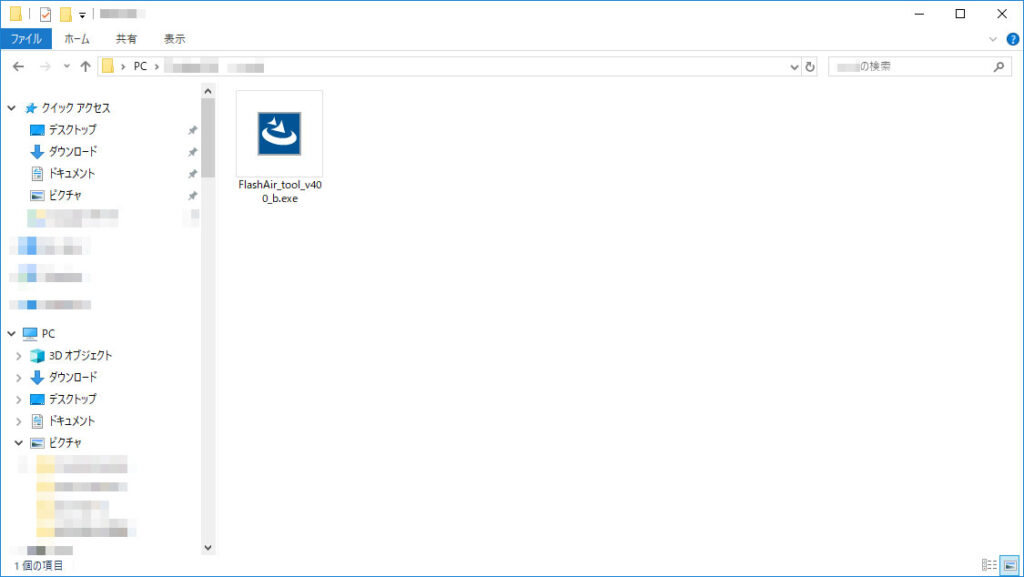Image resolution: width=1024 pixels, height=577 pixels.
Task: Go forward with the right arrow button
Action: coord(45,67)
